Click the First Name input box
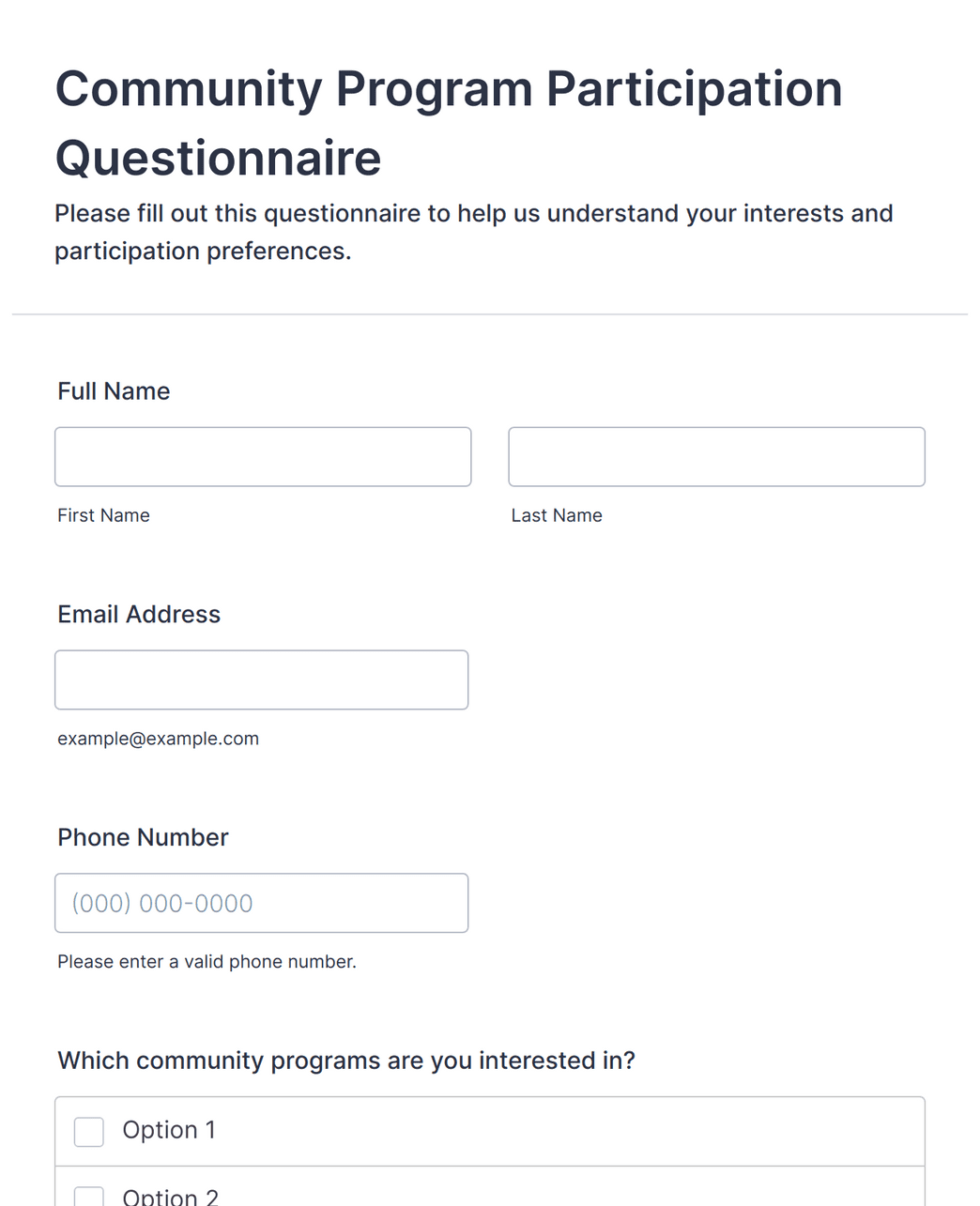 [263, 457]
